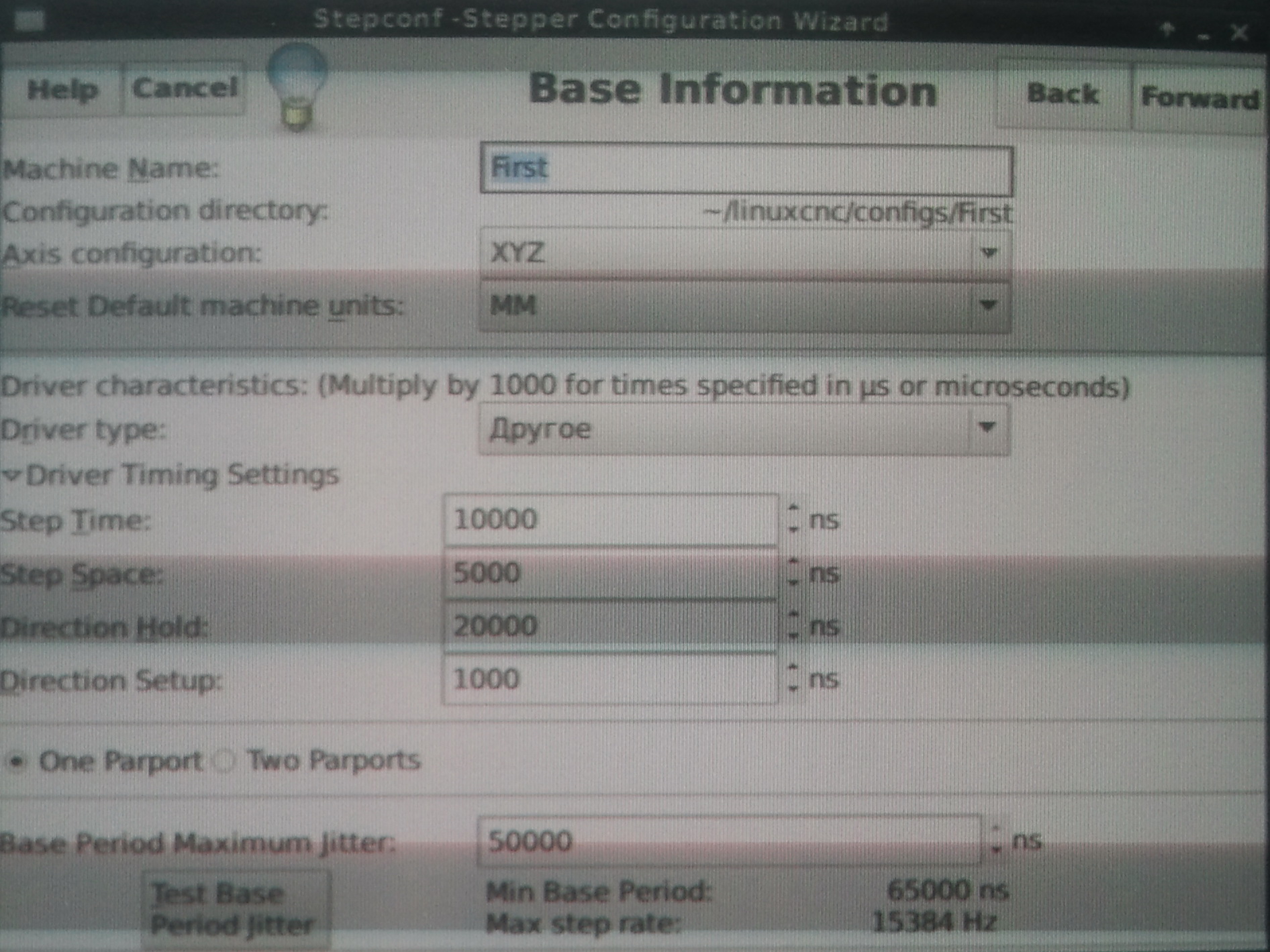Viewport: 1270px width, 952px height.
Task: Close the Stepconf window
Action: [1239, 31]
